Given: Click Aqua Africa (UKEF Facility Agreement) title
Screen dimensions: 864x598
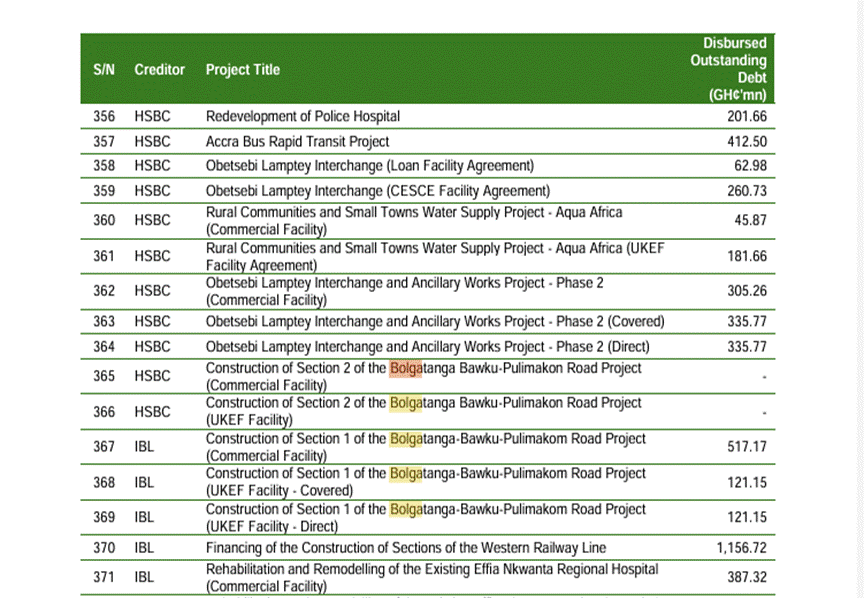Looking at the screenshot, I should (x=435, y=256).
